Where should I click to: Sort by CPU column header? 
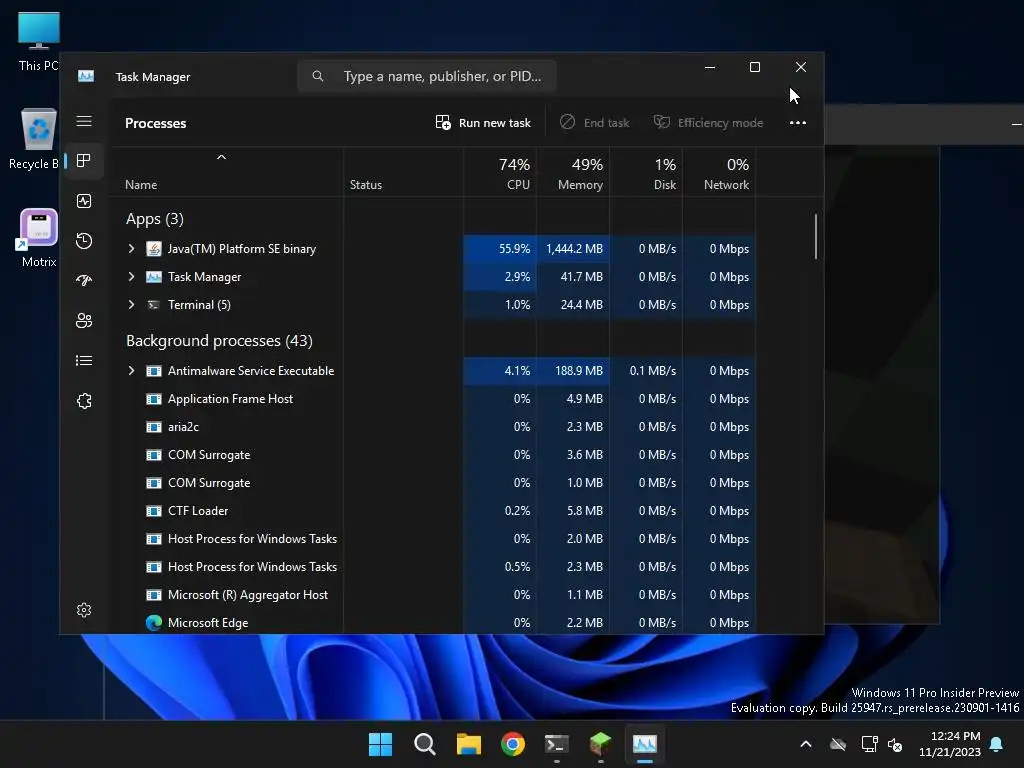coord(500,172)
